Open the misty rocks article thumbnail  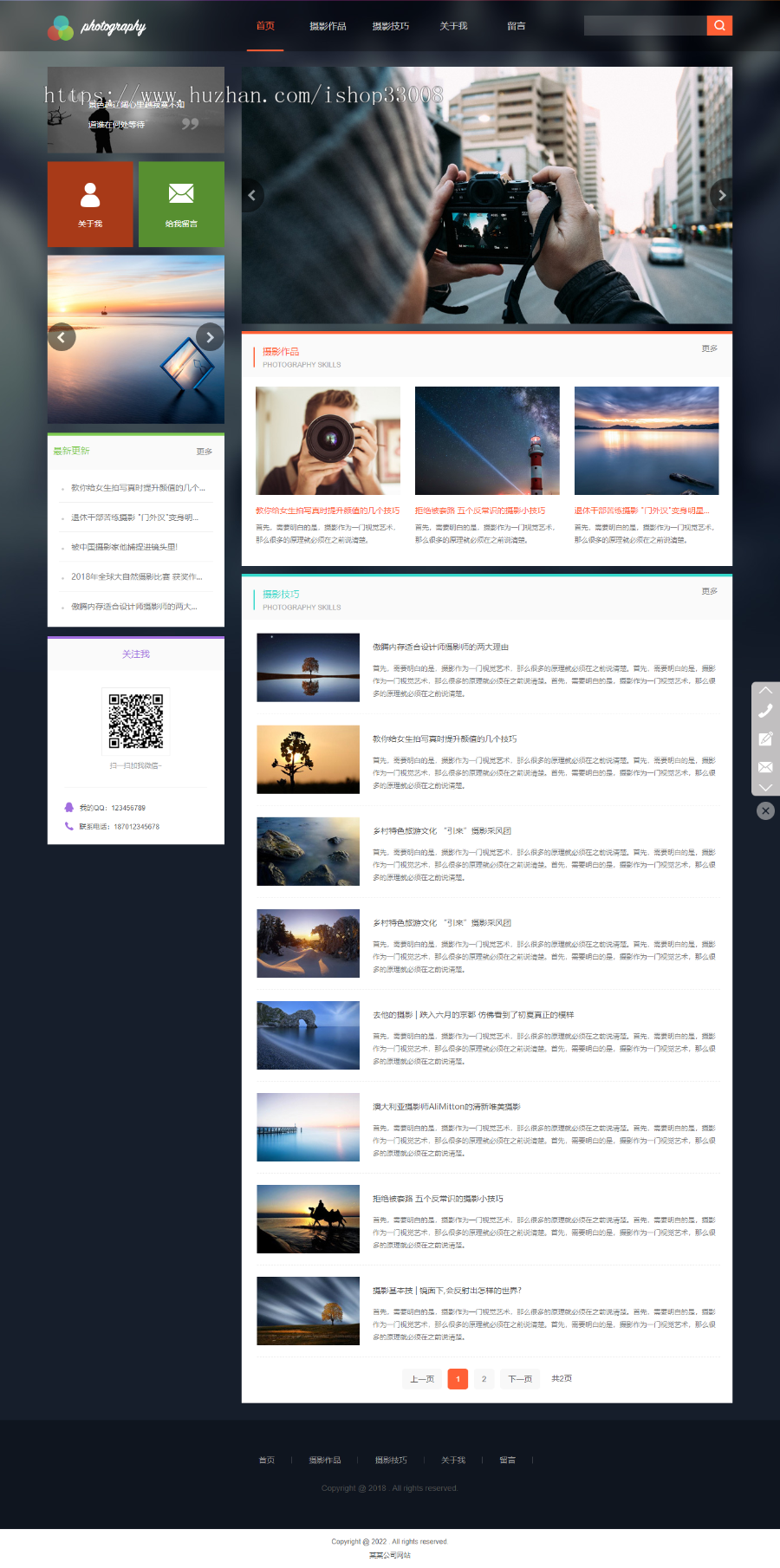[x=308, y=851]
